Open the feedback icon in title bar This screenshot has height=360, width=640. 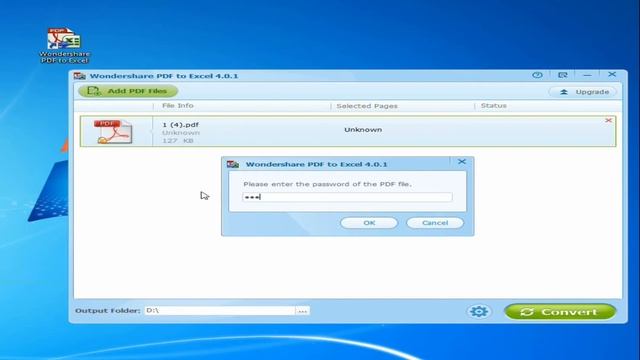[562, 75]
